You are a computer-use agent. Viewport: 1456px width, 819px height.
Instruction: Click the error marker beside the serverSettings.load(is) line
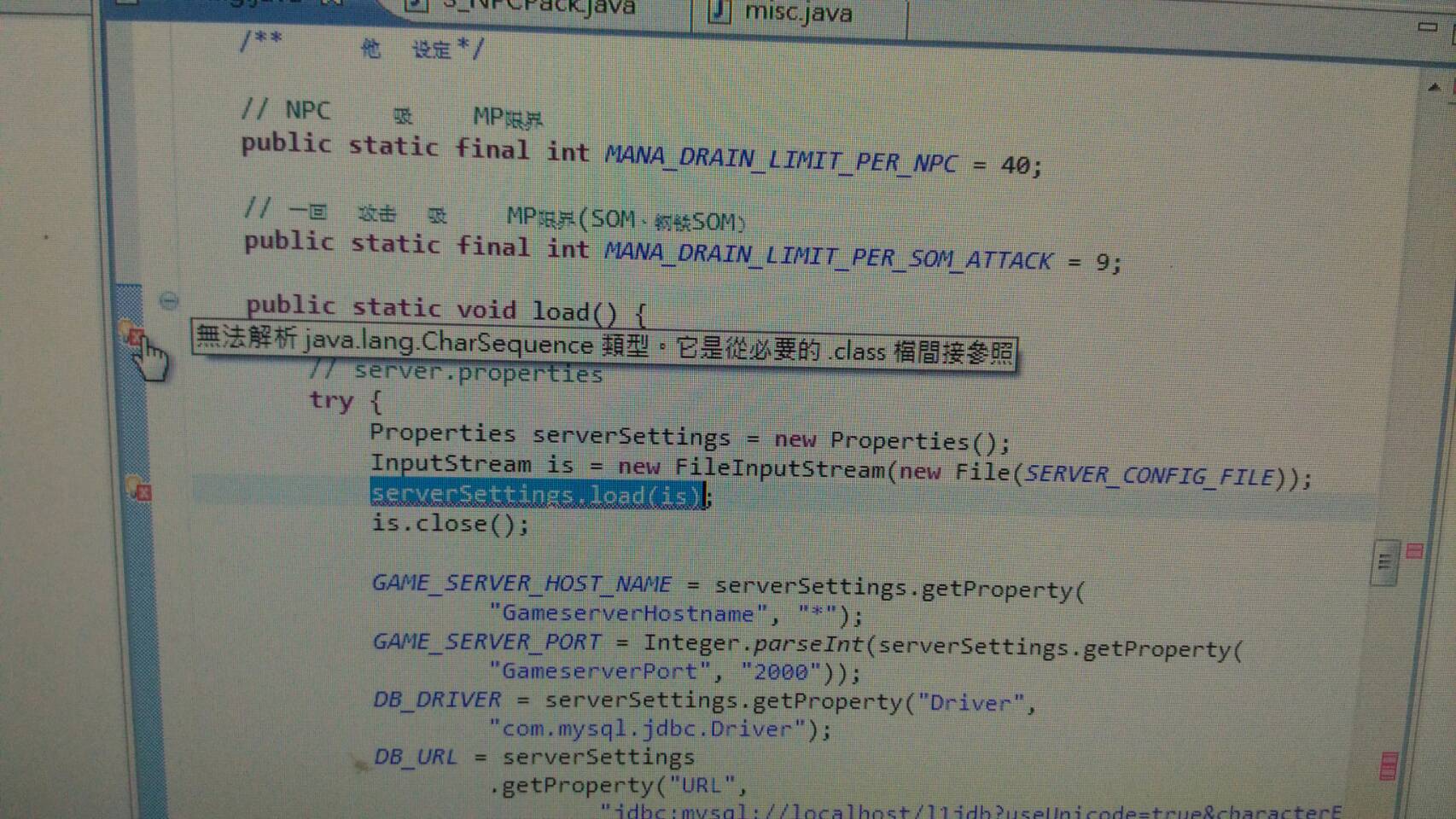[x=139, y=489]
